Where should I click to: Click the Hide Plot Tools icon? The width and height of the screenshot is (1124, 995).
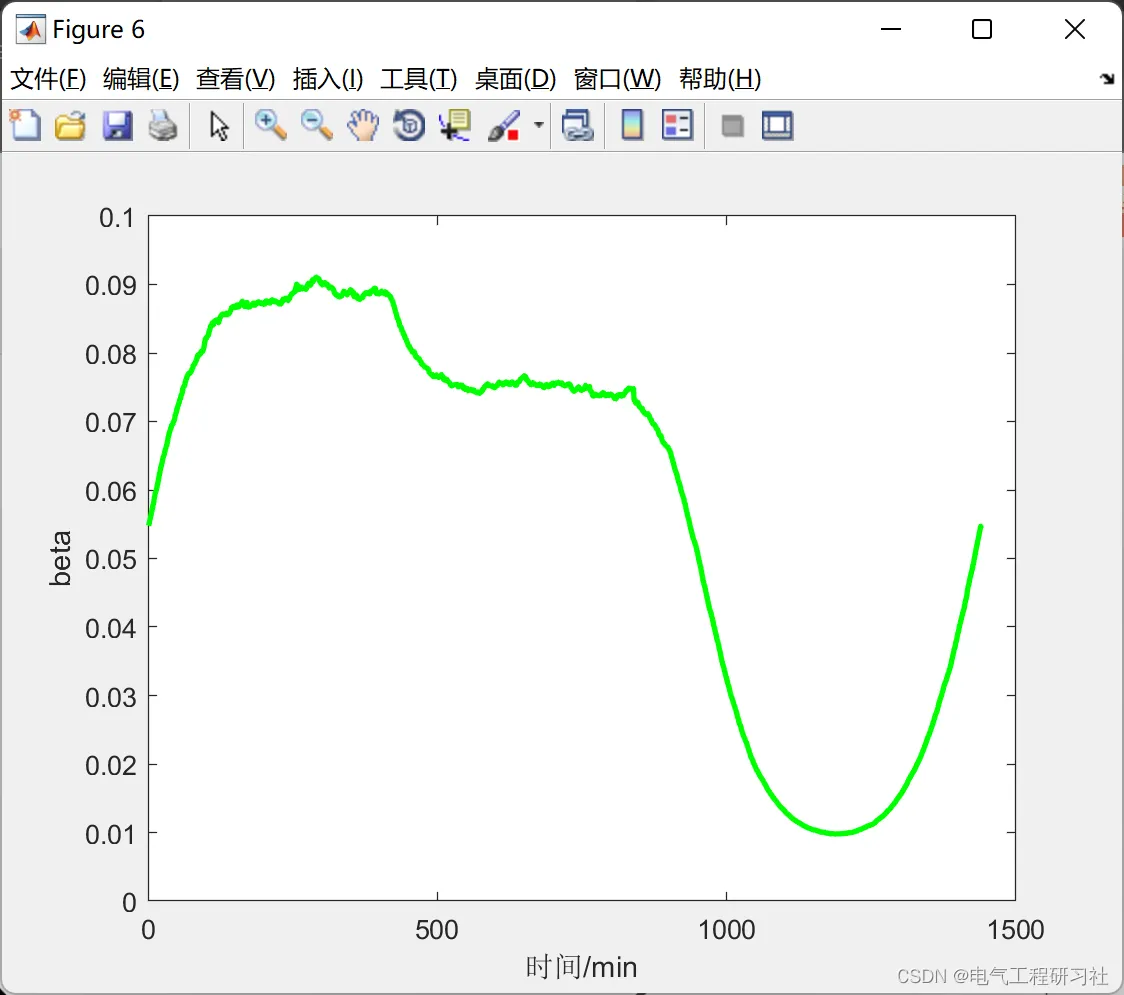732,126
